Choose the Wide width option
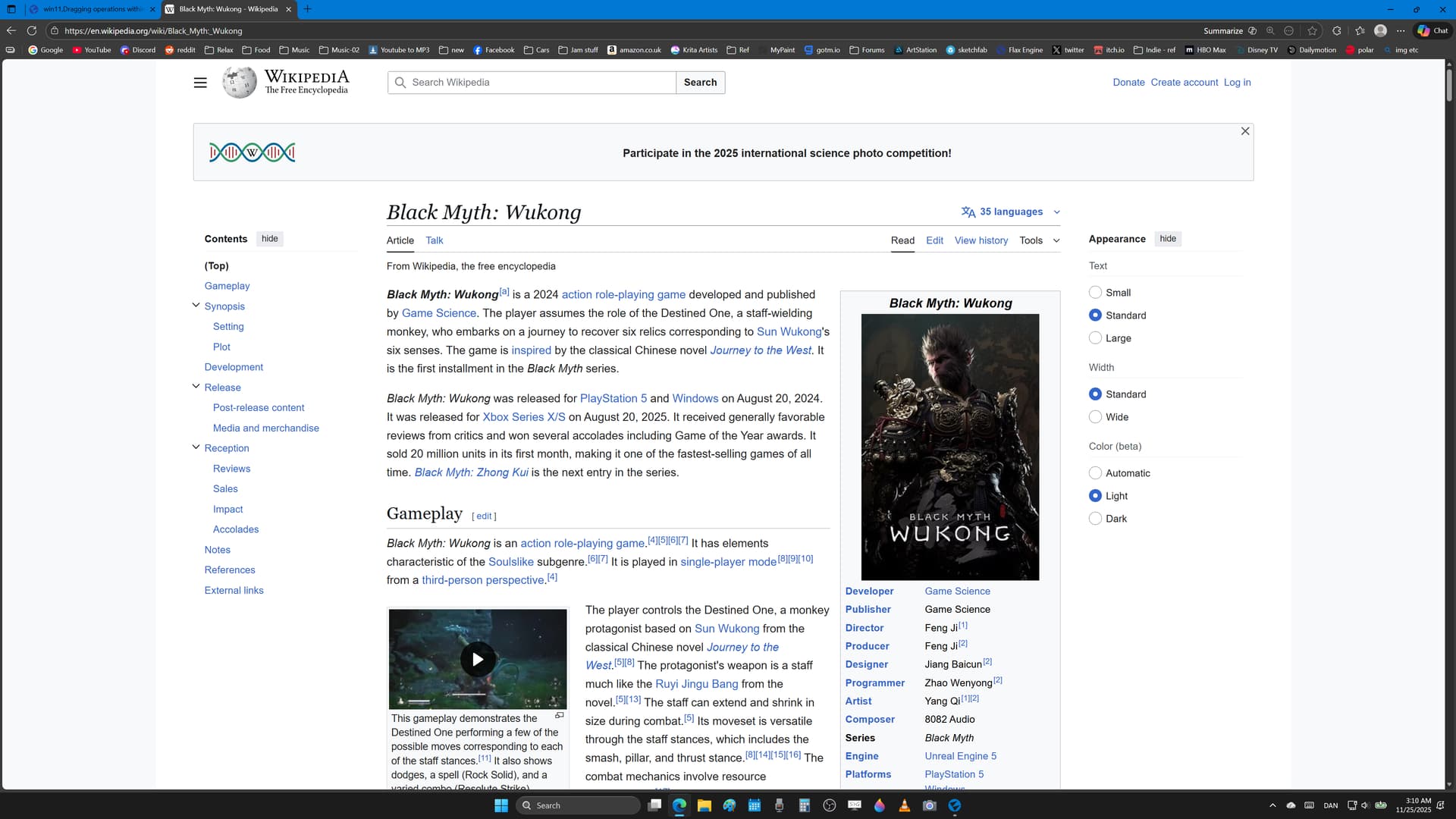Viewport: 1456px width, 819px height. pyautogui.click(x=1095, y=417)
